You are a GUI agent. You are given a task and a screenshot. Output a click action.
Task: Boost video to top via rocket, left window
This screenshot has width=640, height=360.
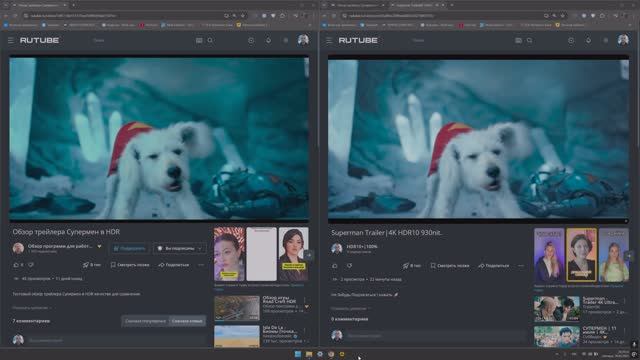tap(92, 265)
